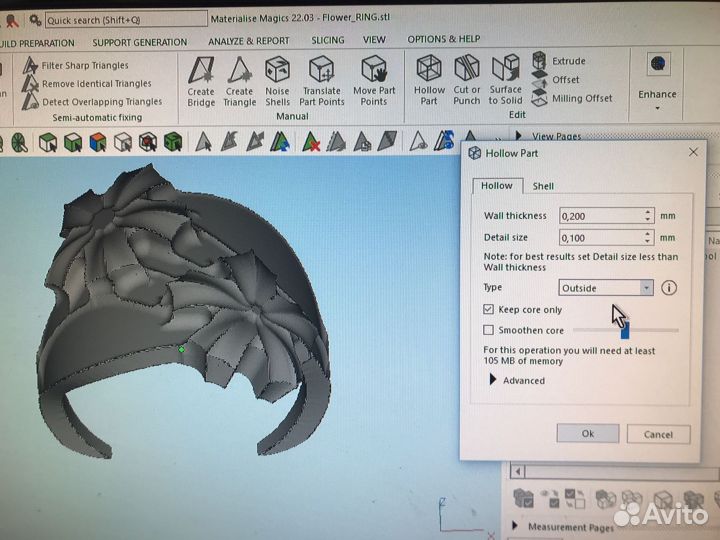Enable the Smoothen core checkbox
Screen dimensions: 720x540
(488, 330)
